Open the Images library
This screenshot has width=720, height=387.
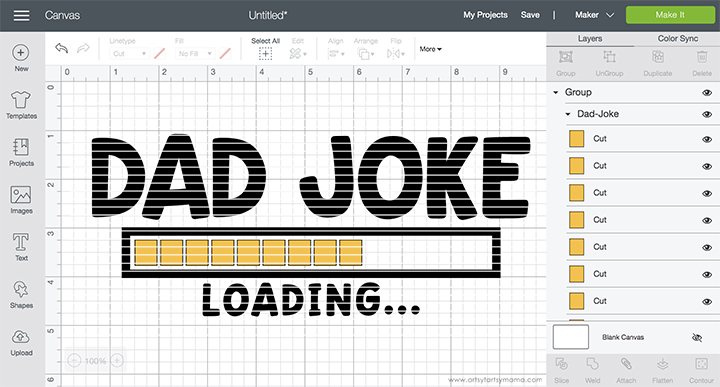tap(21, 200)
